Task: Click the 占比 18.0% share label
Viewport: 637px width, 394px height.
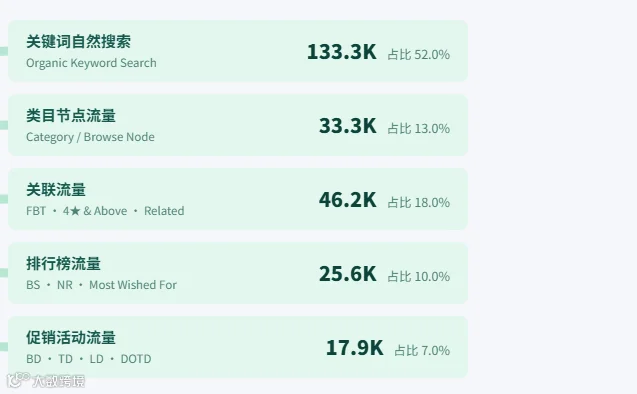Action: (418, 202)
